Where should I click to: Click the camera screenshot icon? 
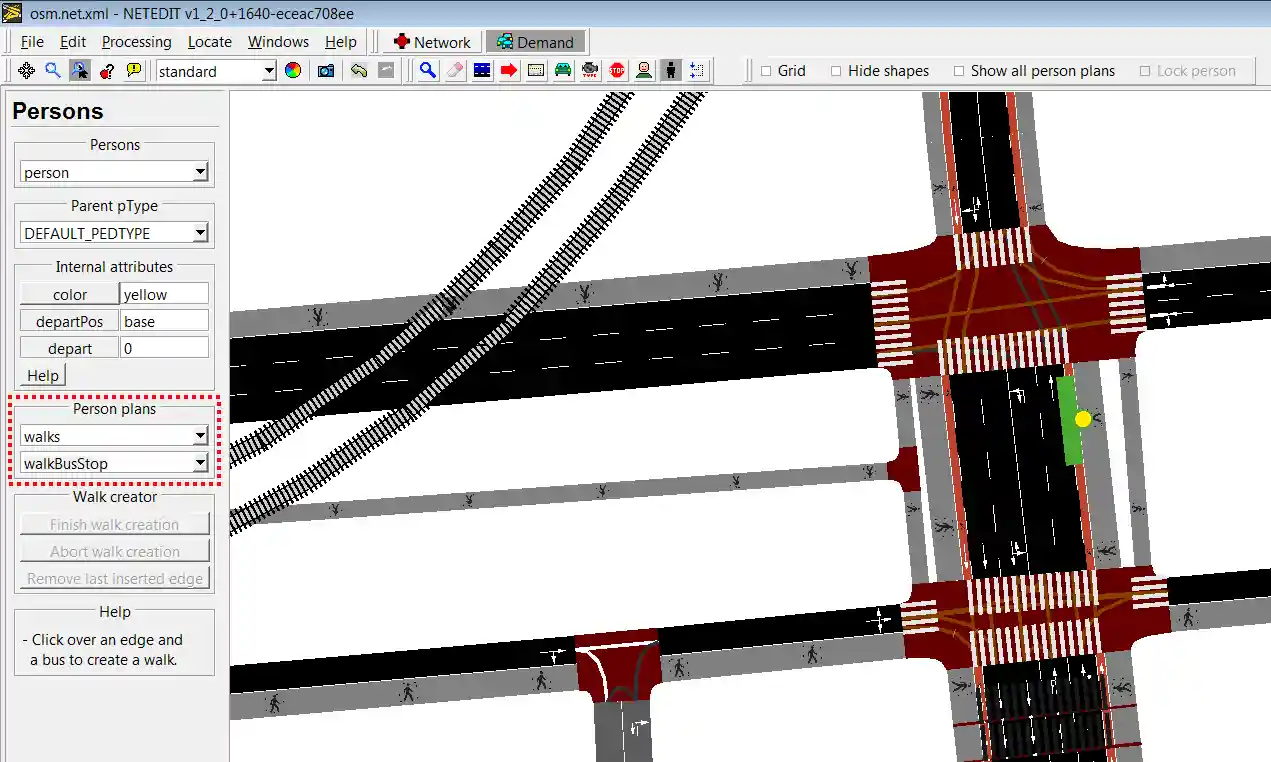pyautogui.click(x=326, y=71)
